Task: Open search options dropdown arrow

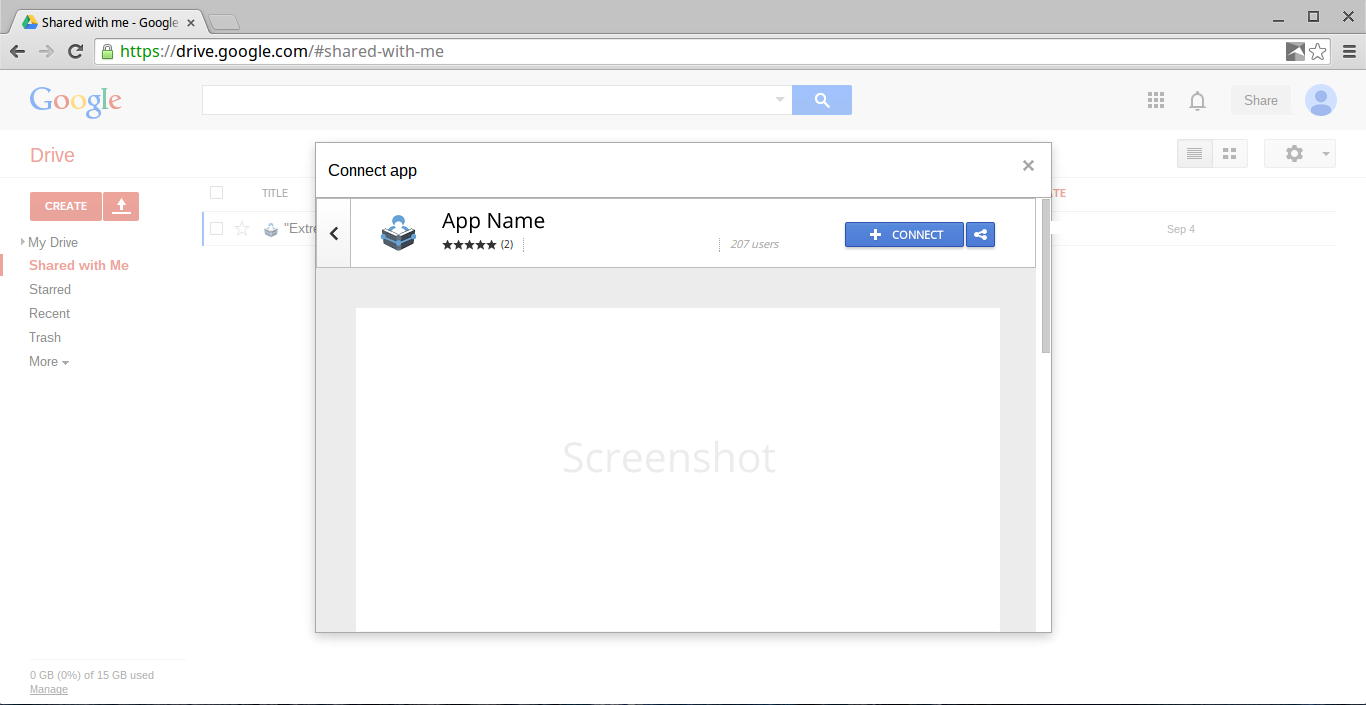Action: [x=779, y=100]
